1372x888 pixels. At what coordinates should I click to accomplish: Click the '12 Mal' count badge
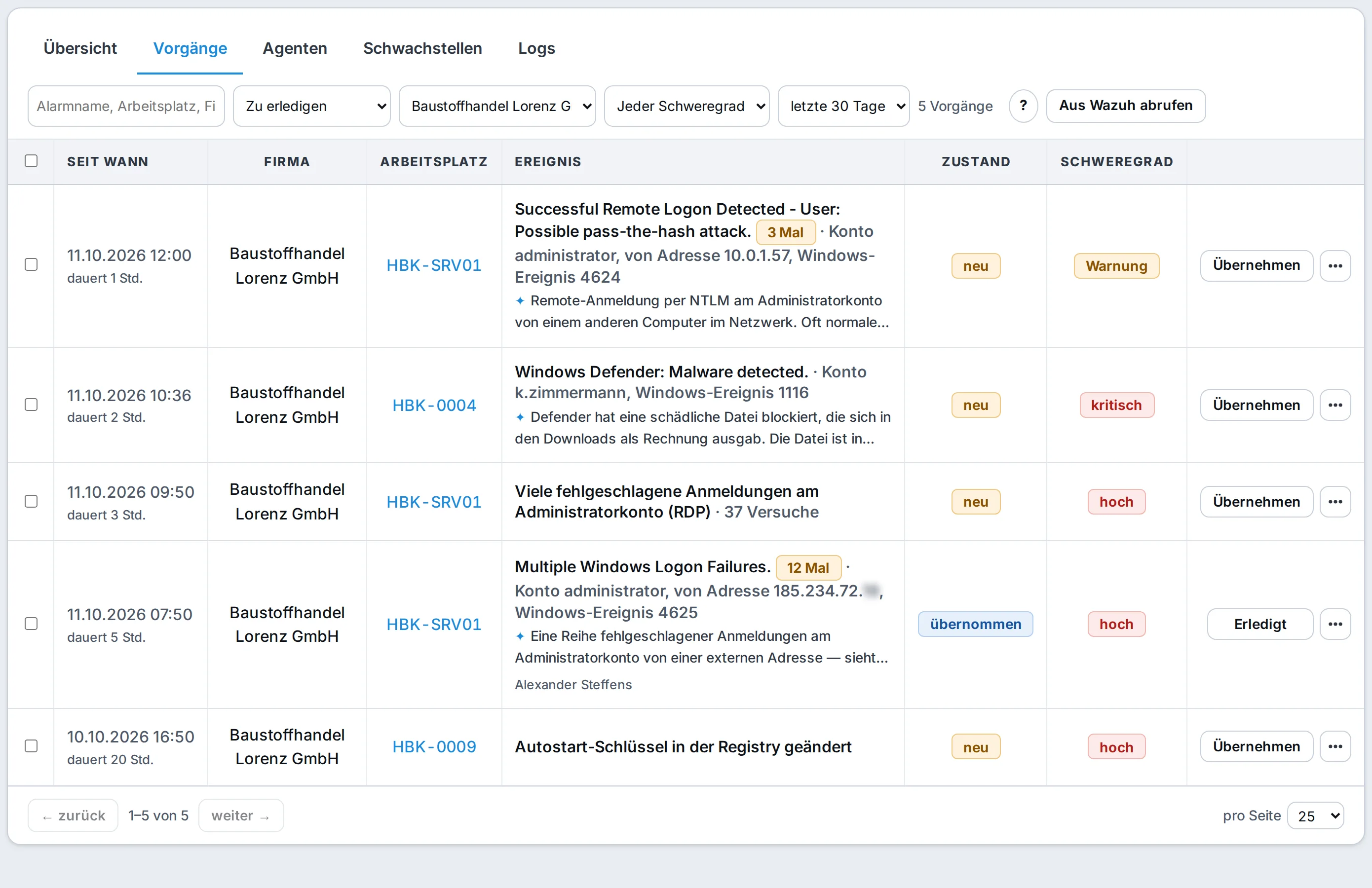[x=808, y=568]
